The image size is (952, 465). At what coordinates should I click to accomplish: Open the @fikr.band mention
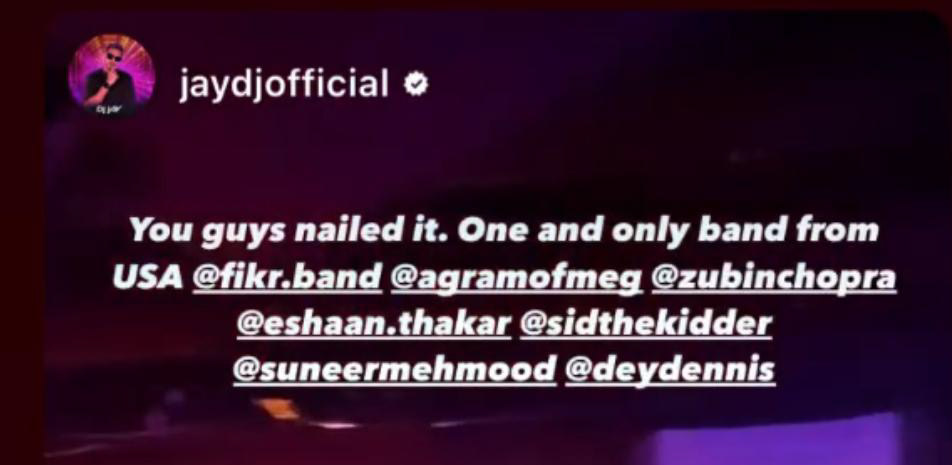[287, 277]
